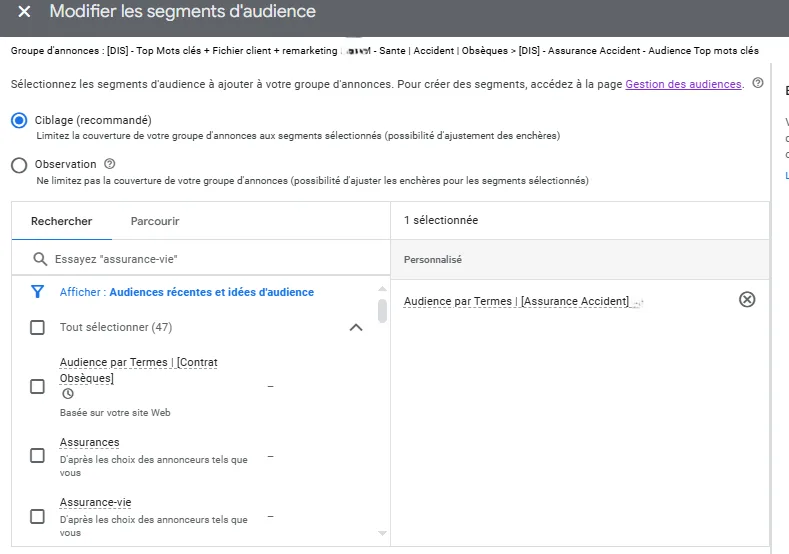The image size is (789, 554).
Task: Check the Assurances checkbox
Action: click(x=37, y=455)
